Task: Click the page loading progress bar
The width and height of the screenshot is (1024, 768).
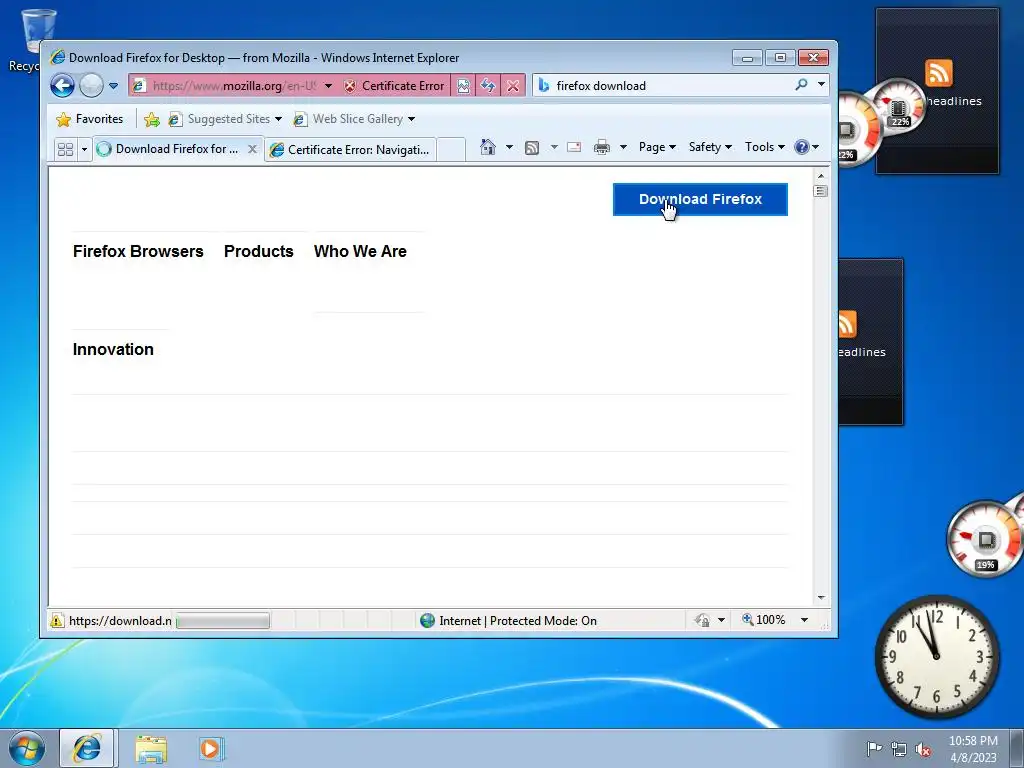Action: tap(223, 620)
